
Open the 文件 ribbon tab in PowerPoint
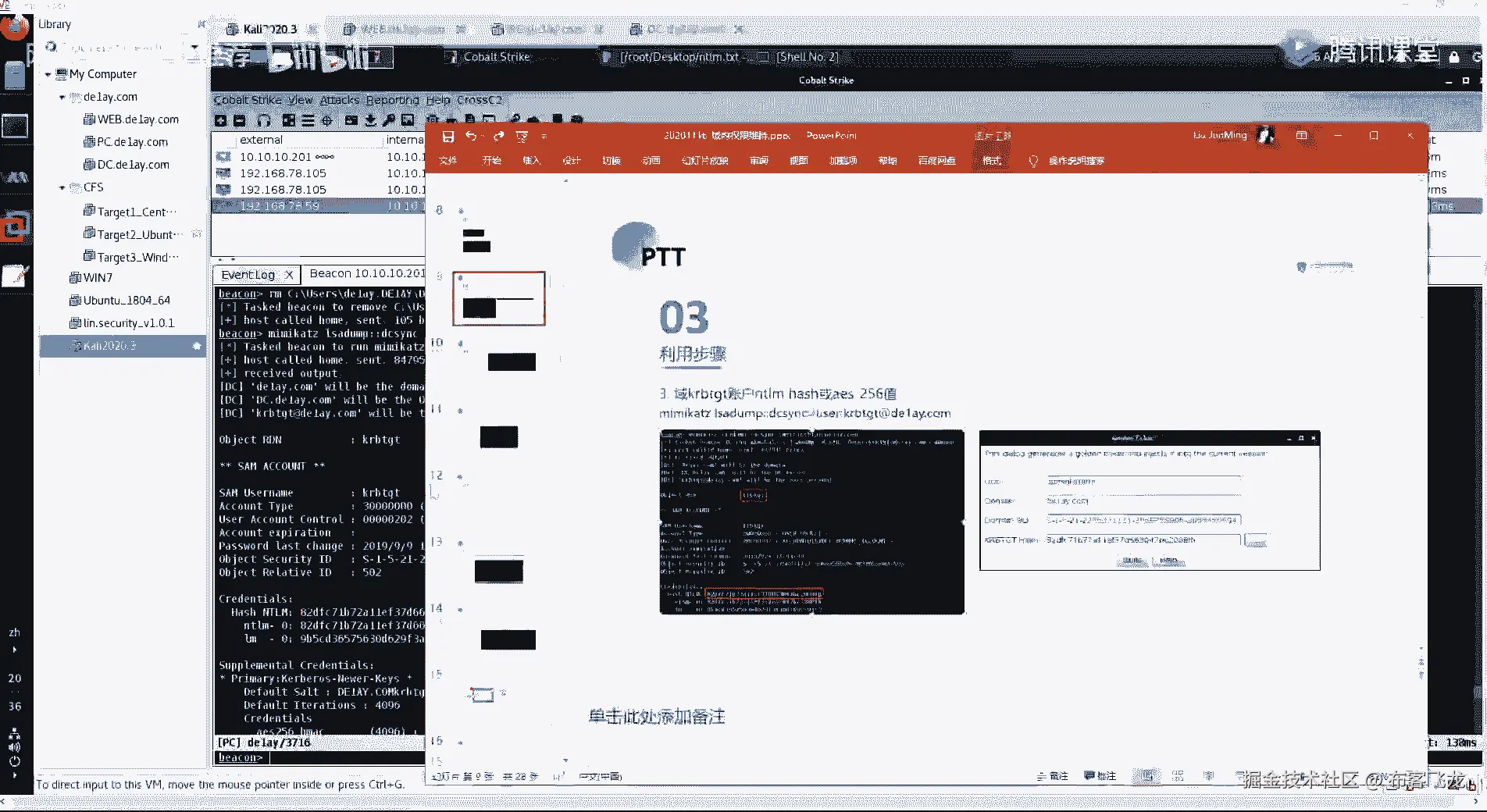(x=448, y=161)
